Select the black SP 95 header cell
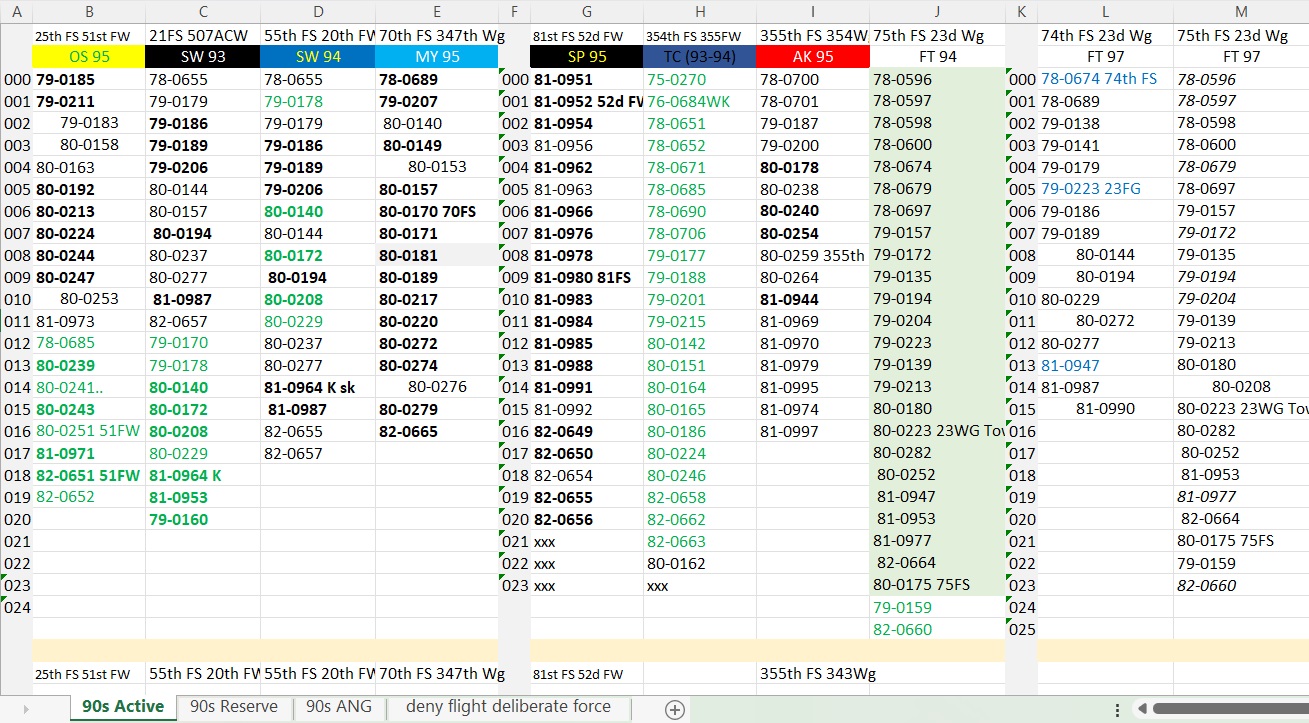This screenshot has width=1309, height=723. tap(587, 57)
